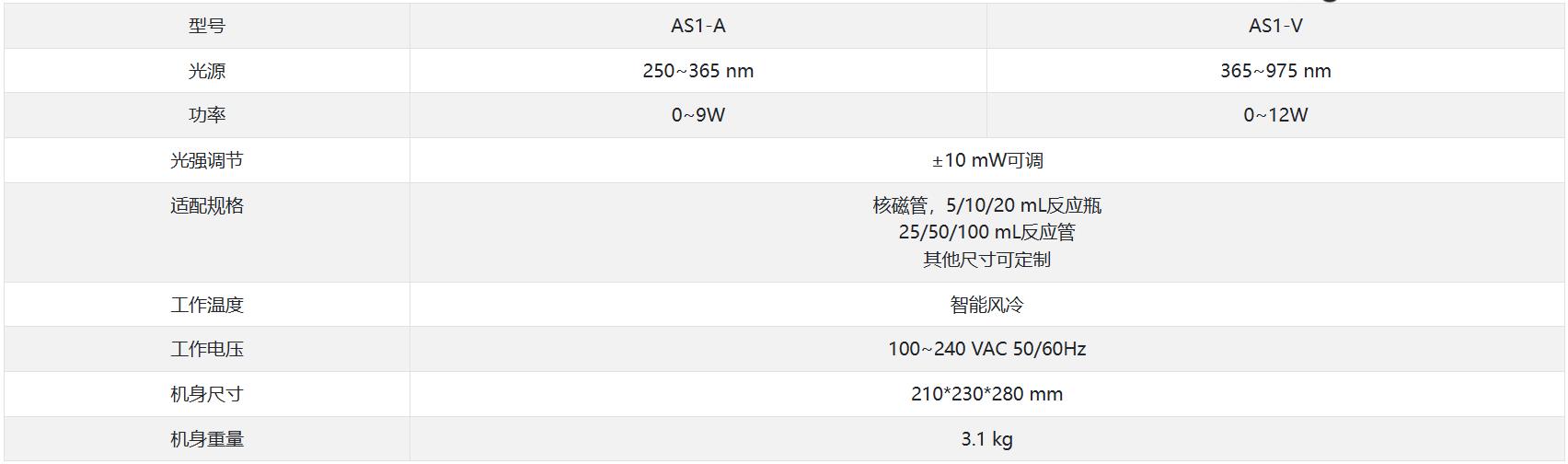Click the AS1-V model column header

1274,26
